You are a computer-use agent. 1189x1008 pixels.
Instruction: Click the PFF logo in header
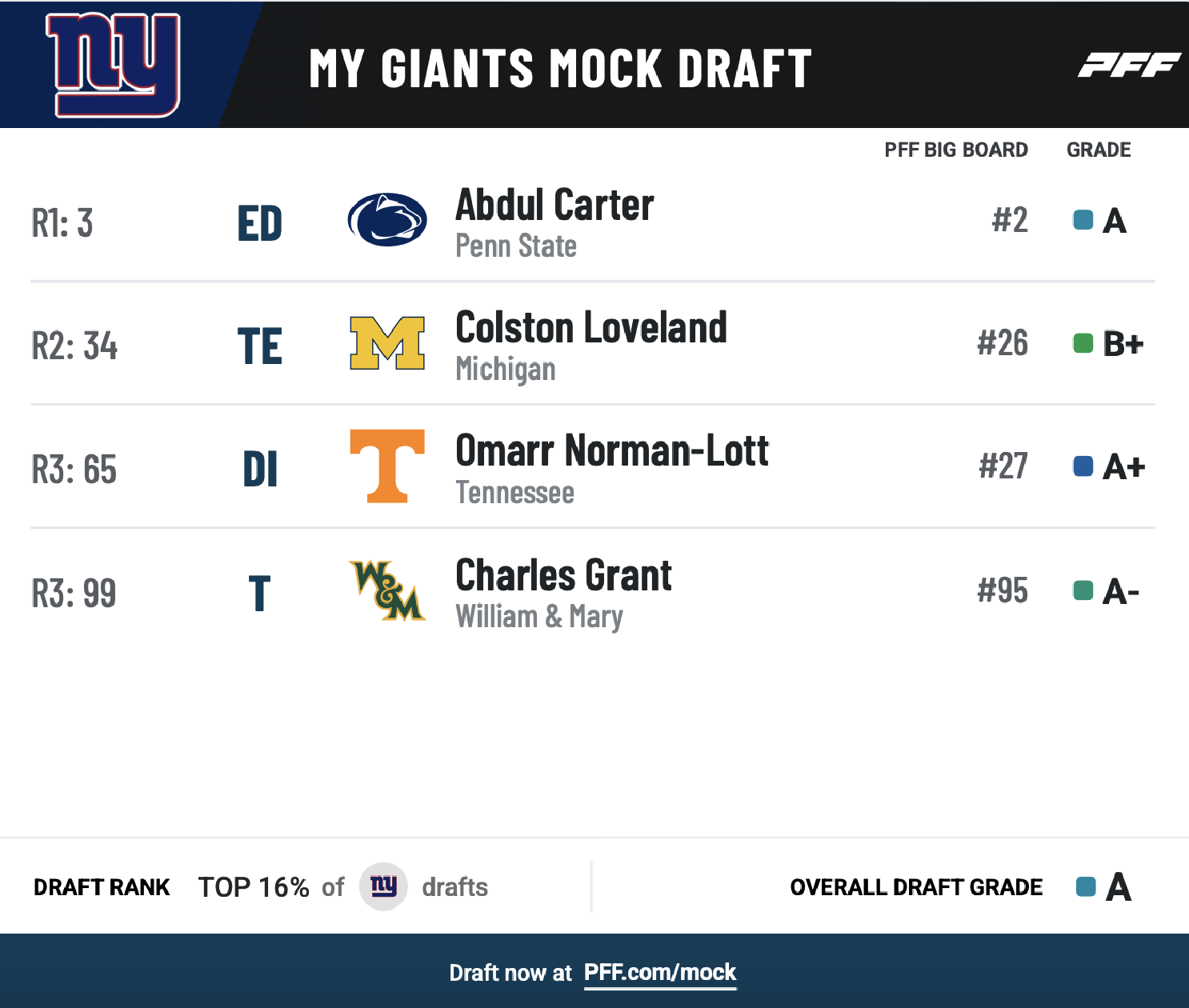[x=1128, y=65]
